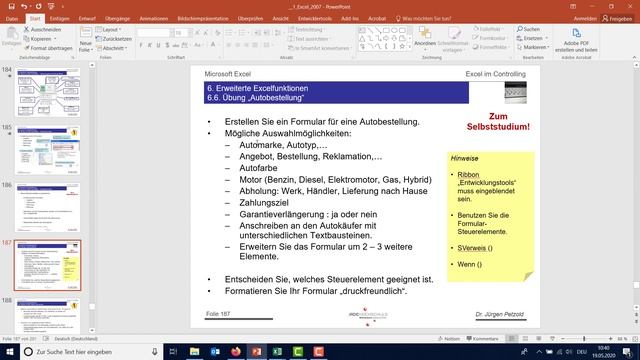Image resolution: width=640 pixels, height=360 pixels.
Task: Click In SmartArt konvertieren button
Action: [x=319, y=48]
